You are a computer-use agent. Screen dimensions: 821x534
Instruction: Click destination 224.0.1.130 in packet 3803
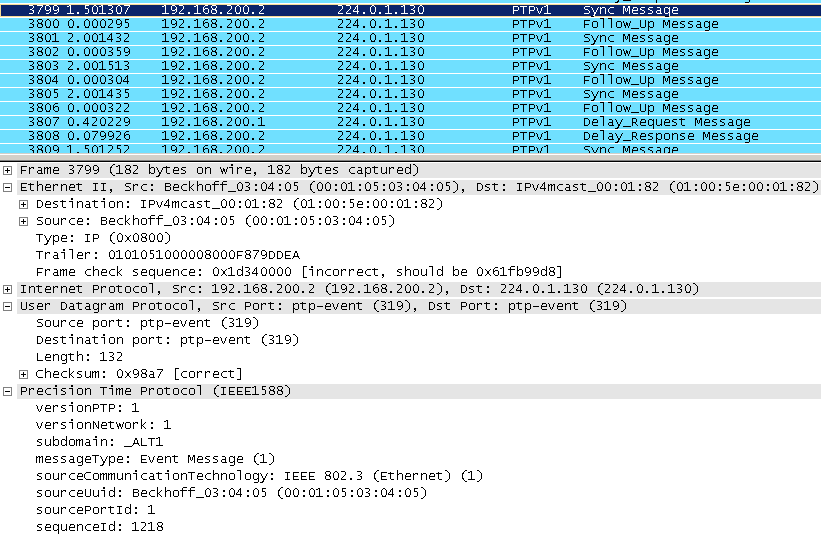[381, 66]
